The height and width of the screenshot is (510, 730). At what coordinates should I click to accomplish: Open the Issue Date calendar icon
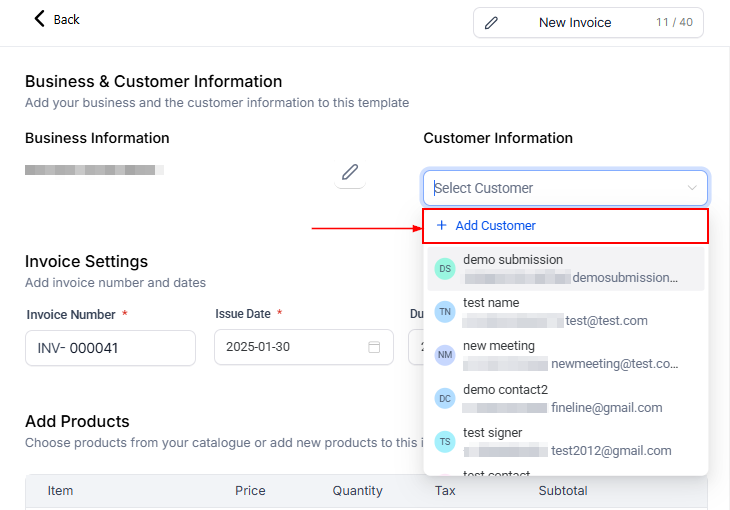pyautogui.click(x=374, y=347)
